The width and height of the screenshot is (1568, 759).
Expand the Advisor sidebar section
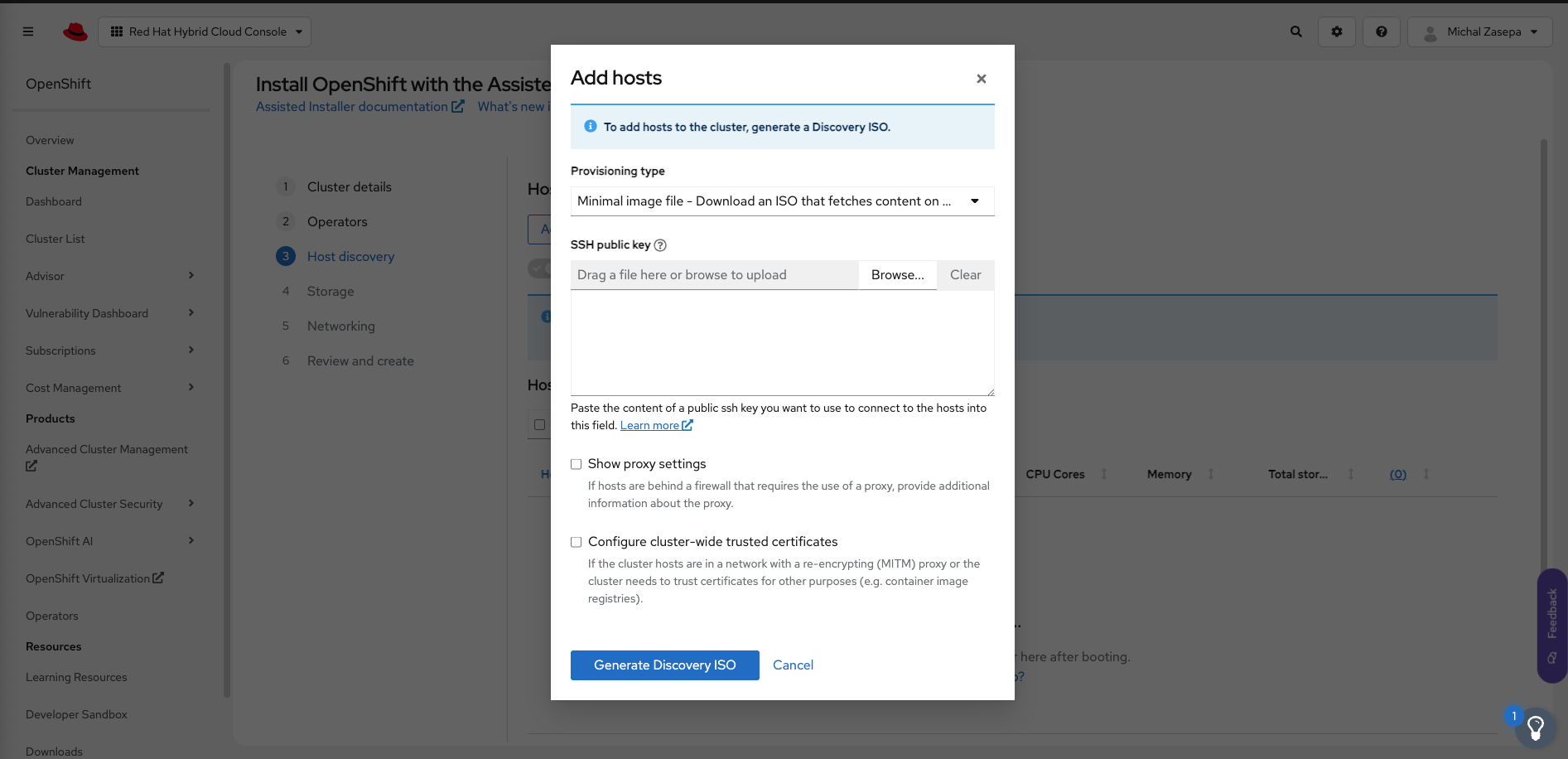[191, 276]
